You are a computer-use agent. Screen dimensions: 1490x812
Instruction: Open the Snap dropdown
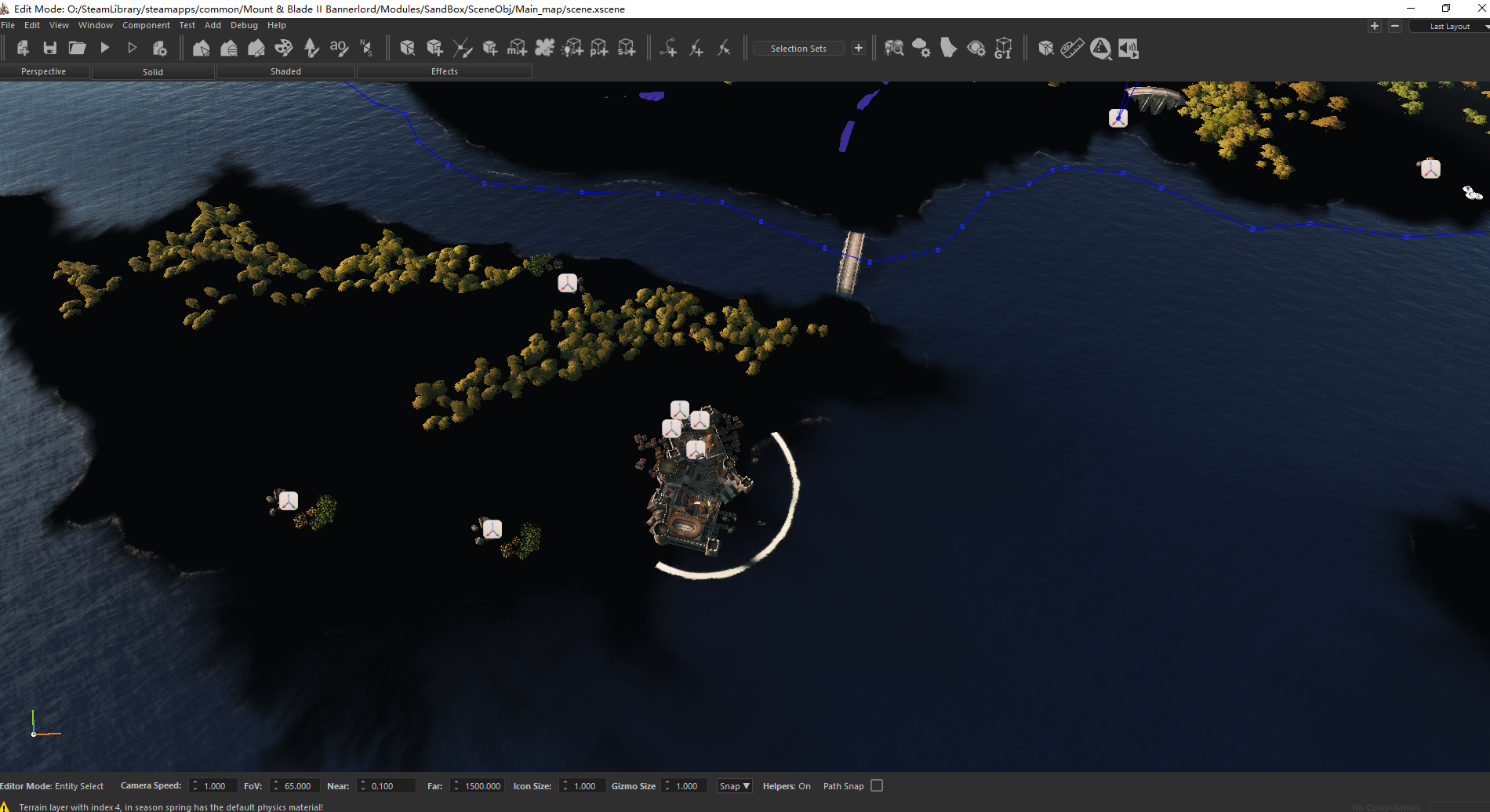735,785
